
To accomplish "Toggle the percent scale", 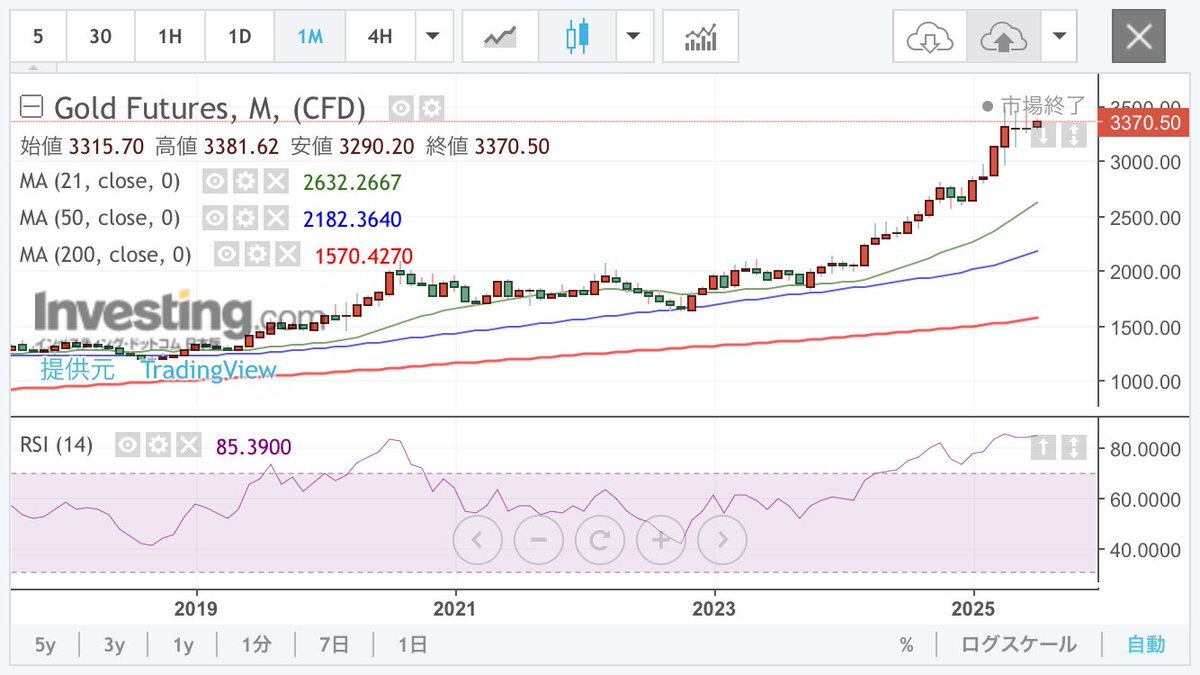I will (x=906, y=645).
